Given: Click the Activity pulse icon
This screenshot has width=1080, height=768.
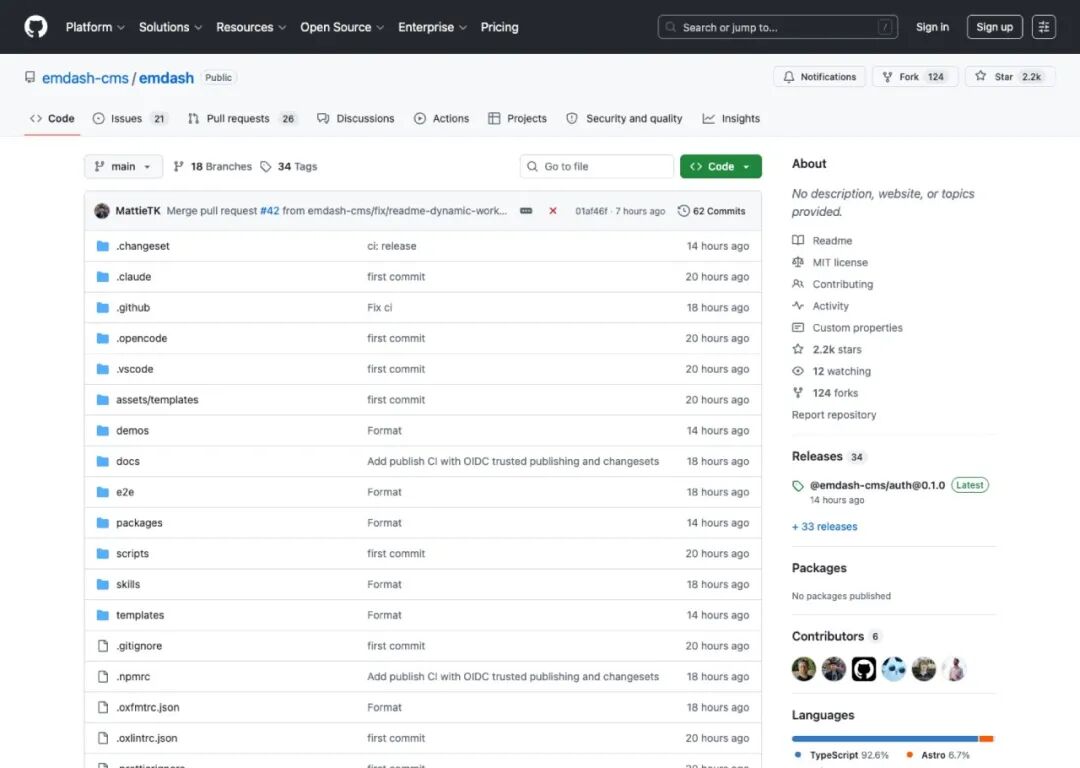Looking at the screenshot, I should (798, 306).
